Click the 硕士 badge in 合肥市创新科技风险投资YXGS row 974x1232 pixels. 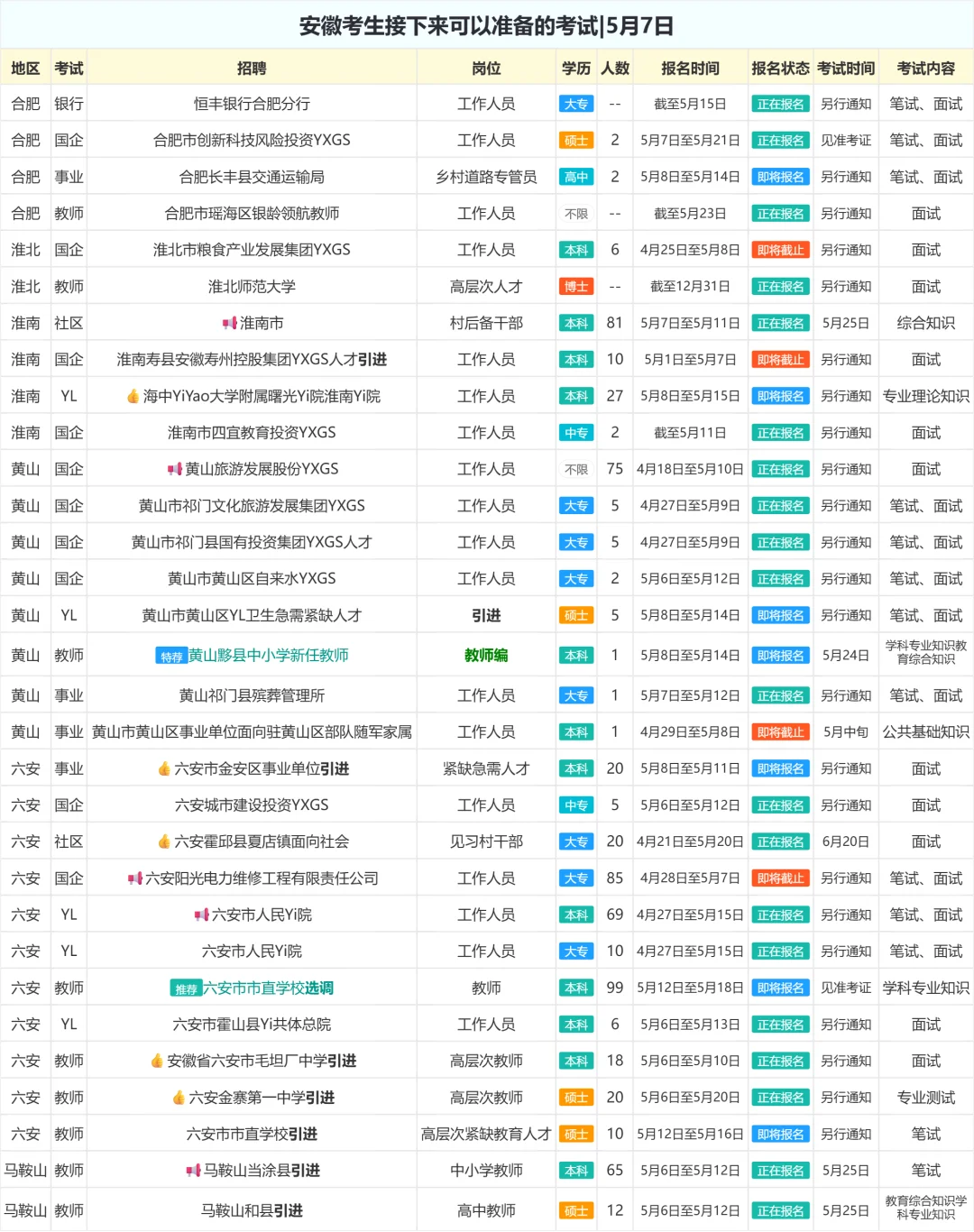tap(576, 141)
